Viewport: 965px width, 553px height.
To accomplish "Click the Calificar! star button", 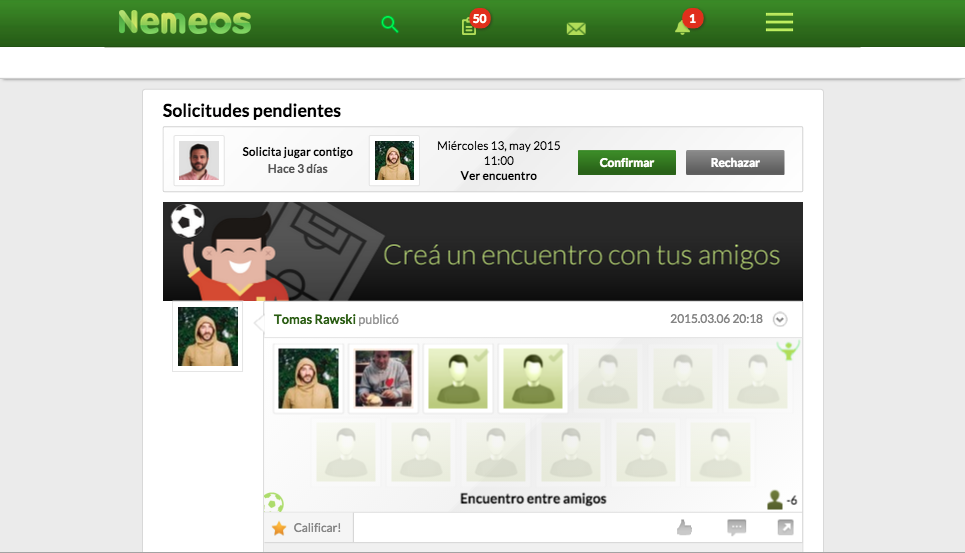I will pos(308,528).
